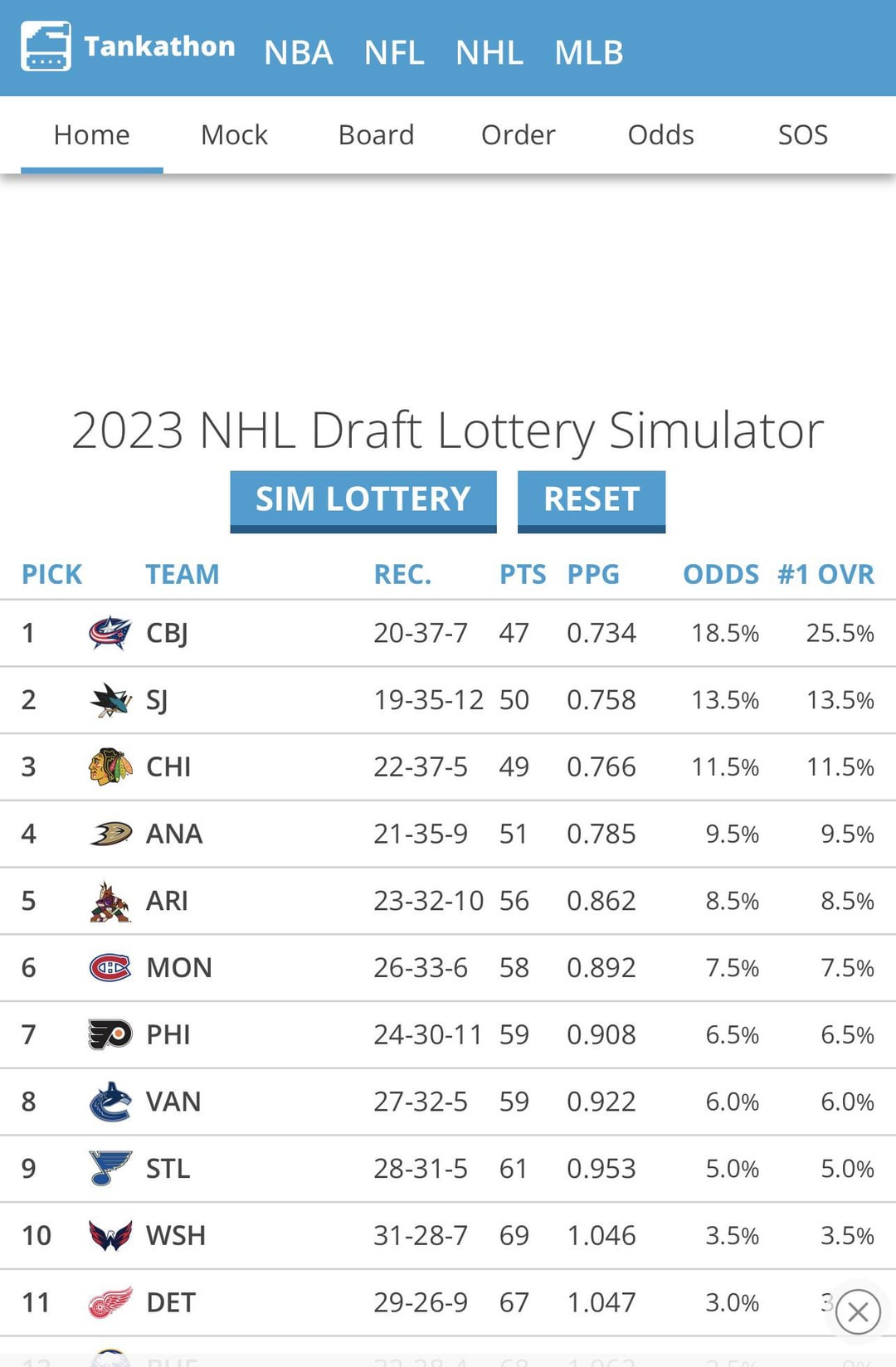Click the St. Louis Blues logo
The height and width of the screenshot is (1367, 896).
[x=110, y=1169]
